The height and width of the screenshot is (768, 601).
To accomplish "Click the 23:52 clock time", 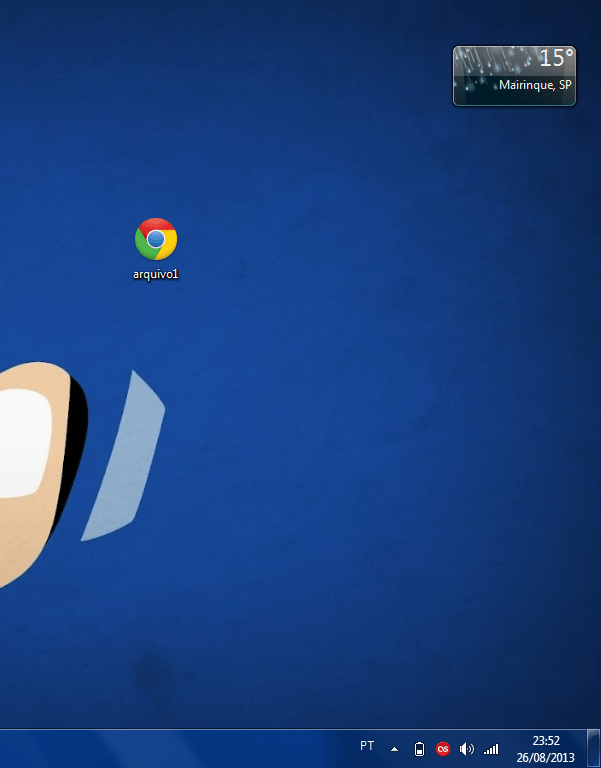I will 545,741.
